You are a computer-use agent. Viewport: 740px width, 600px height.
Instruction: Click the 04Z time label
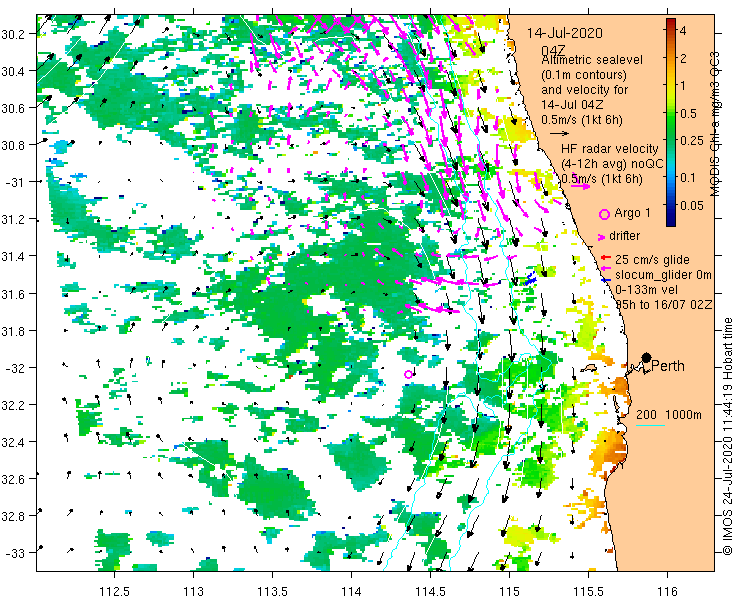point(555,51)
